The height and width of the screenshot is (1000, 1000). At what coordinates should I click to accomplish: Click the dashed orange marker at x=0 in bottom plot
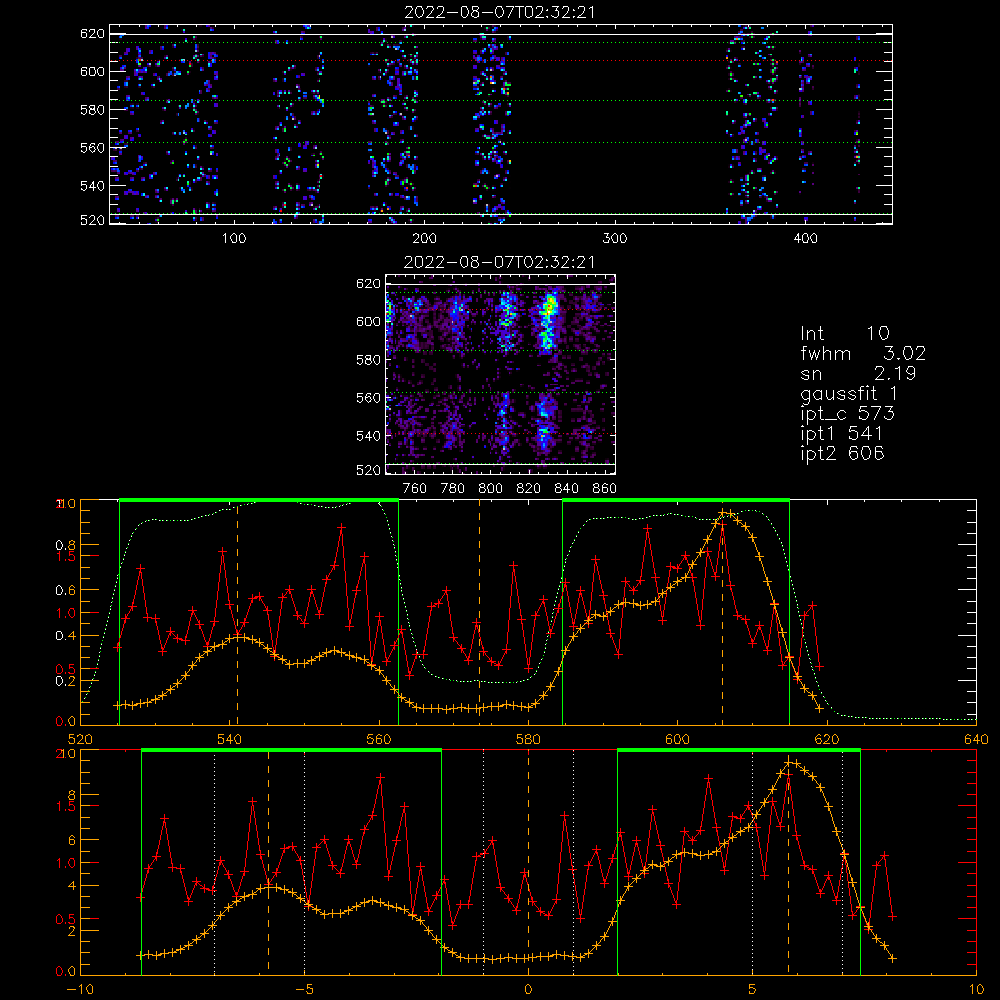528,862
